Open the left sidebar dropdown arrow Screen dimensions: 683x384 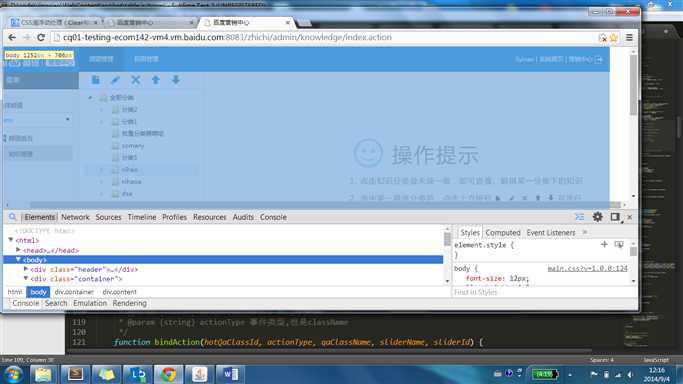point(68,119)
